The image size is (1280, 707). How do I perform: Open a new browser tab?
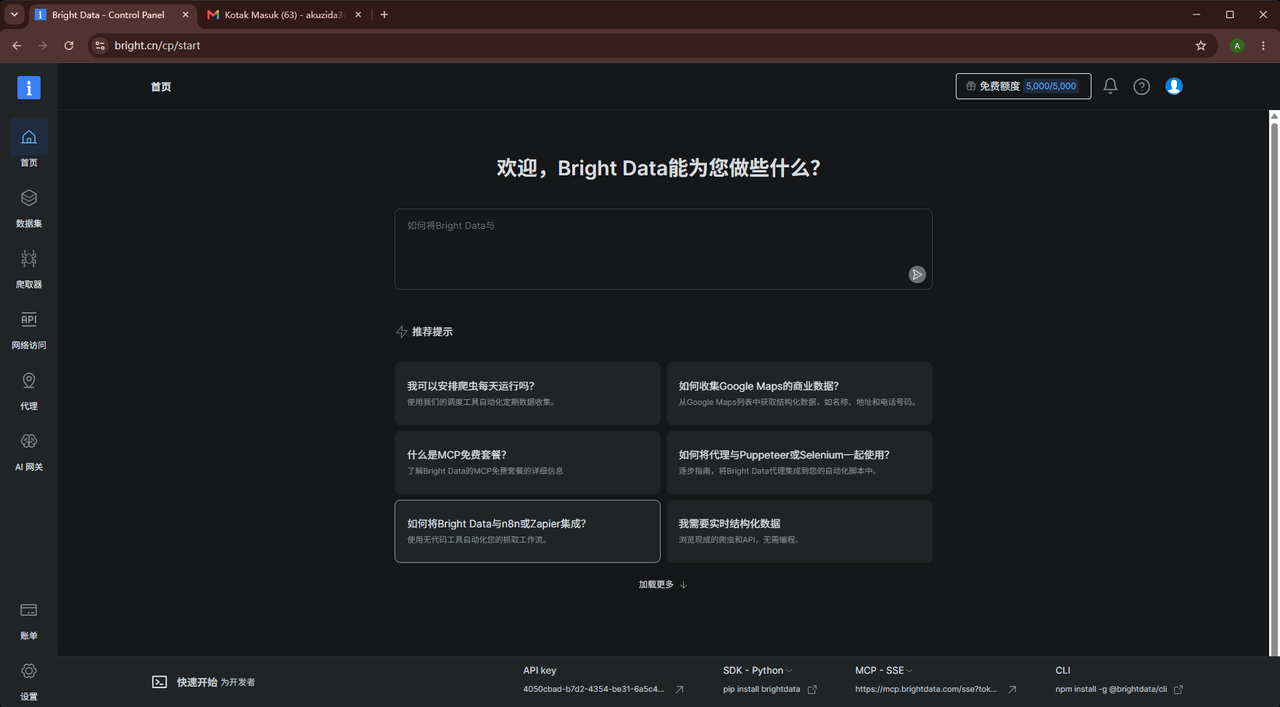pos(384,15)
